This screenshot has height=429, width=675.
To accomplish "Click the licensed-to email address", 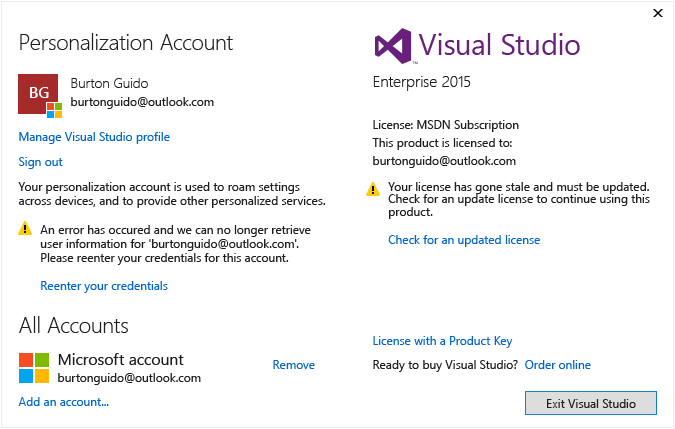I will pyautogui.click(x=444, y=161).
